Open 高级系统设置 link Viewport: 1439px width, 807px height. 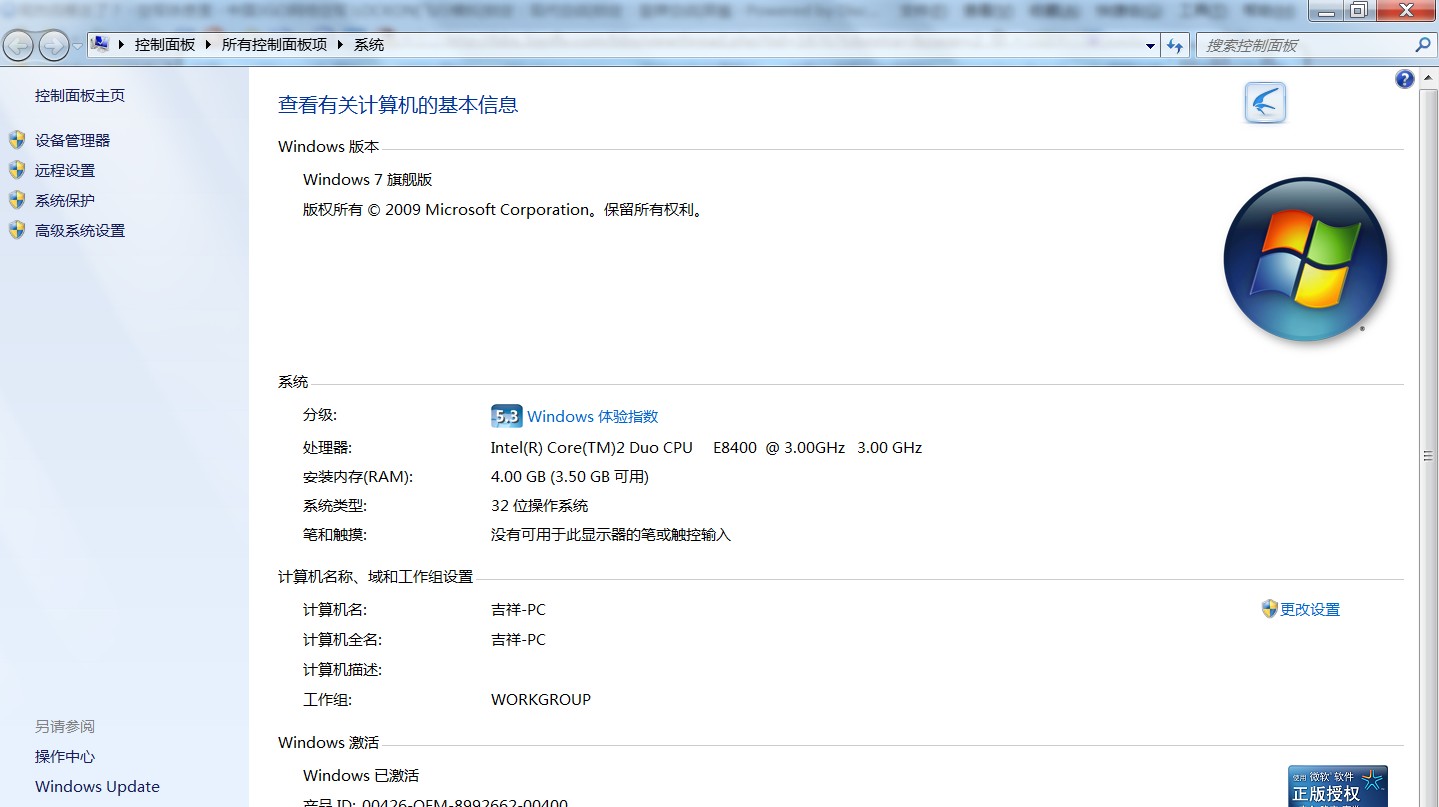click(80, 231)
